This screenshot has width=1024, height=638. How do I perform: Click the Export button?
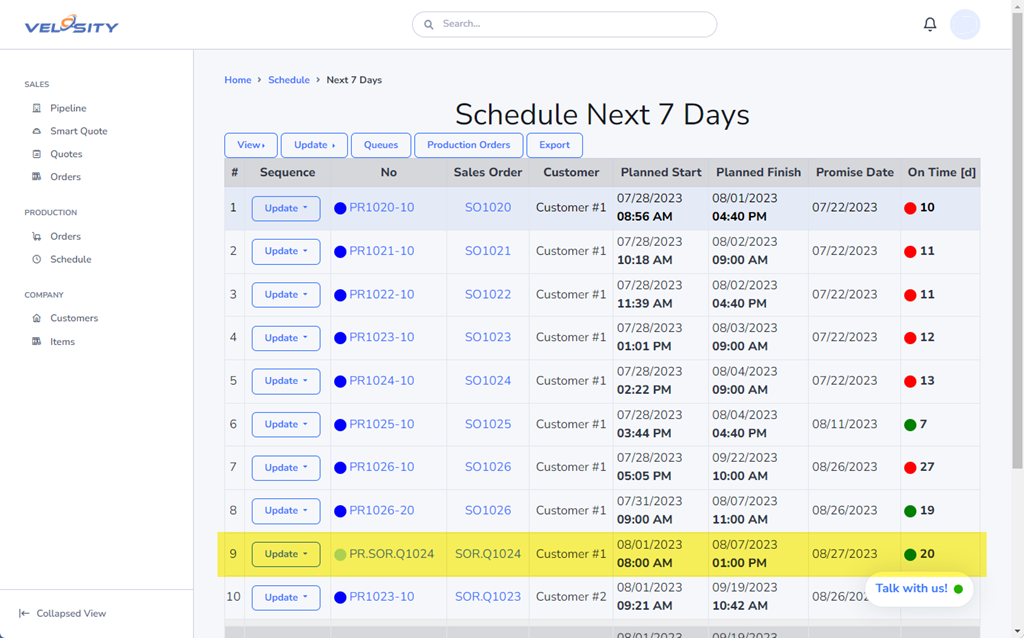(554, 145)
